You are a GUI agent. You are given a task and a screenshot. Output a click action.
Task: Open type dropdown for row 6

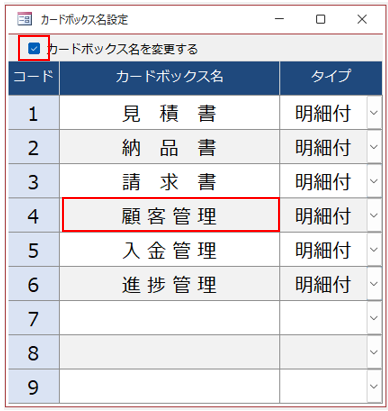coord(374,284)
